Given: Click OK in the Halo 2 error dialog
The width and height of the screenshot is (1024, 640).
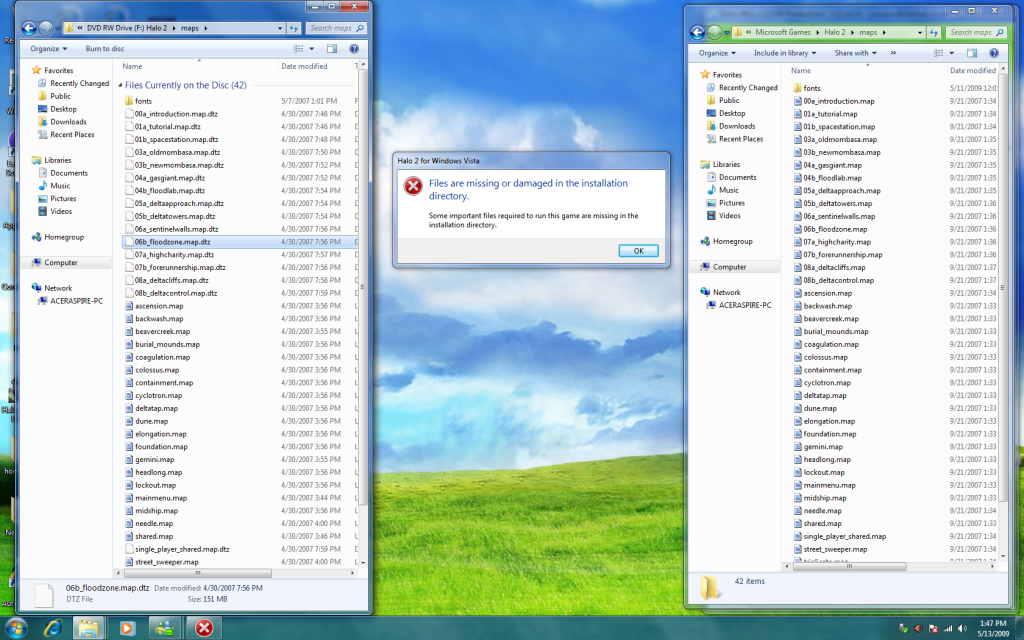Looking at the screenshot, I should pos(638,251).
